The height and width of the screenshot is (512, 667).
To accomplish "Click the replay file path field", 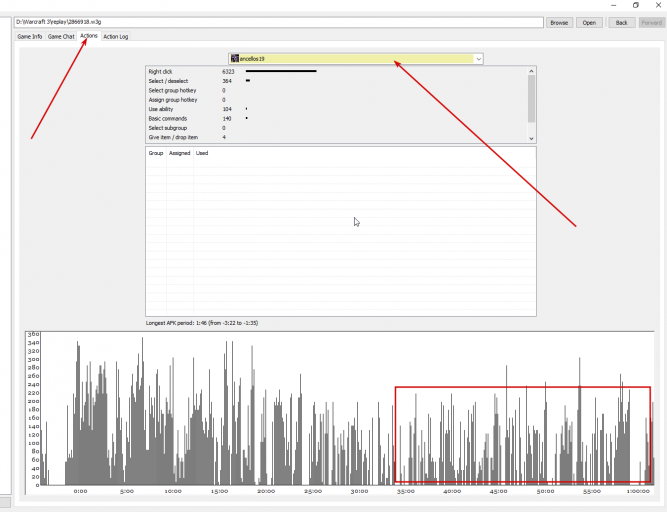I will point(279,22).
